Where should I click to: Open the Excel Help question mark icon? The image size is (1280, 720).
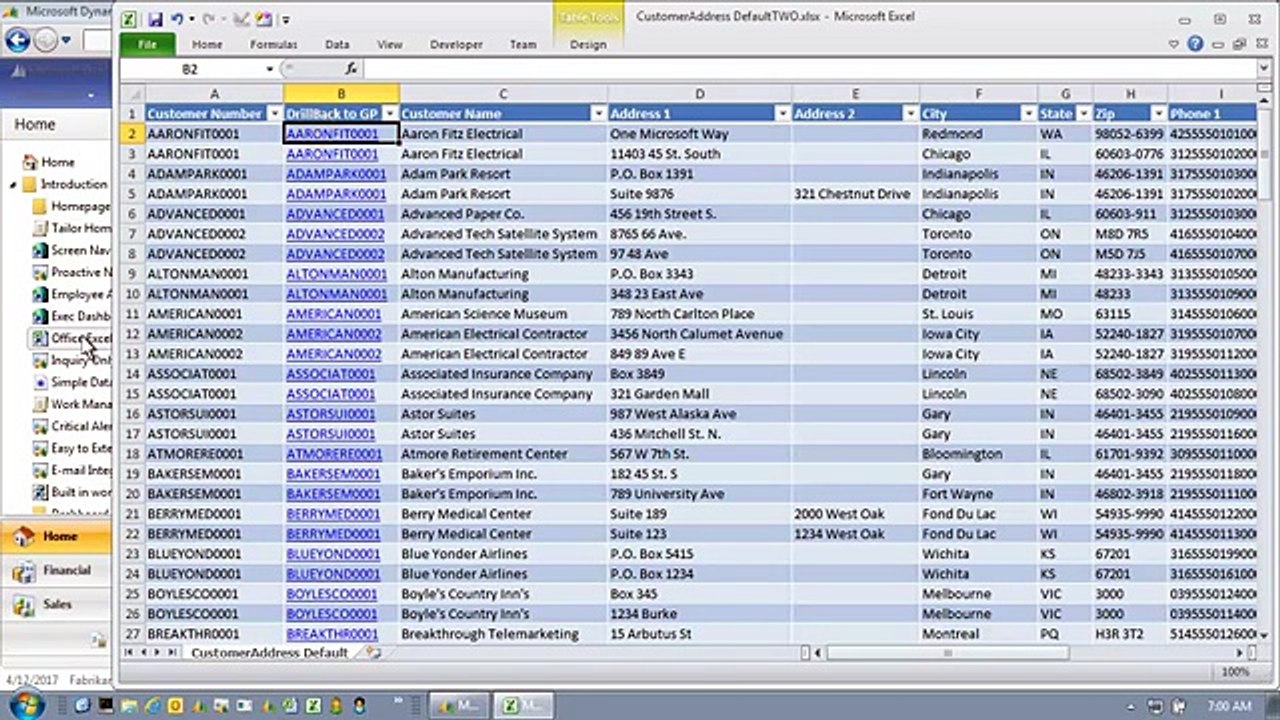(1195, 44)
